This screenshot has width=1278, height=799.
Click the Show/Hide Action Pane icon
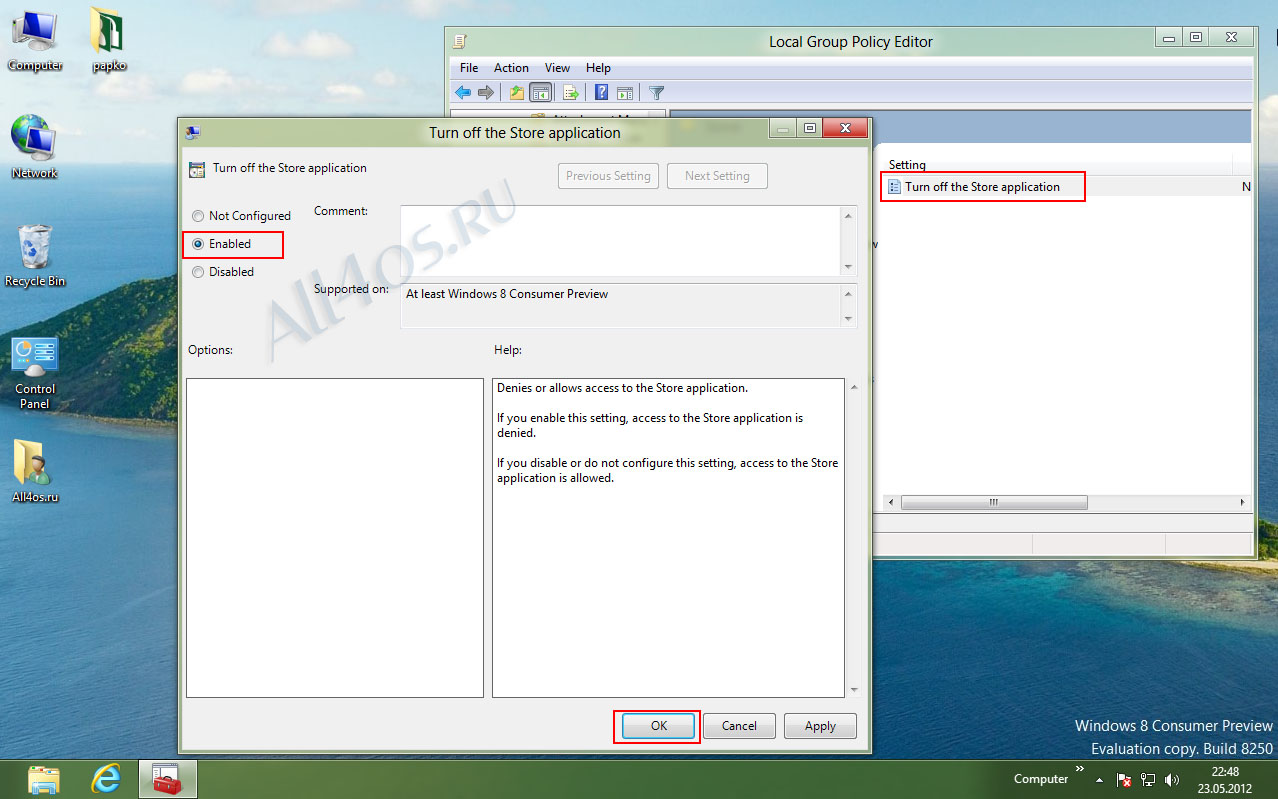click(625, 93)
